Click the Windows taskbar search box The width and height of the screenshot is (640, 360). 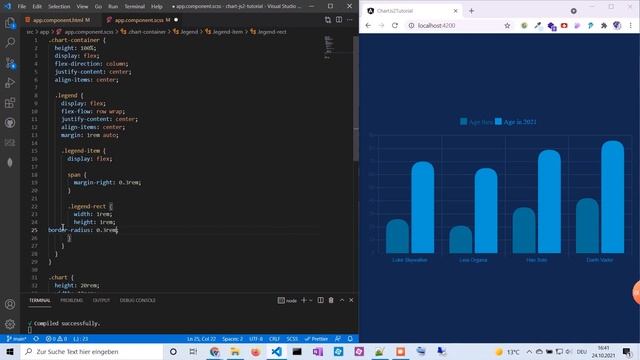coord(92,351)
